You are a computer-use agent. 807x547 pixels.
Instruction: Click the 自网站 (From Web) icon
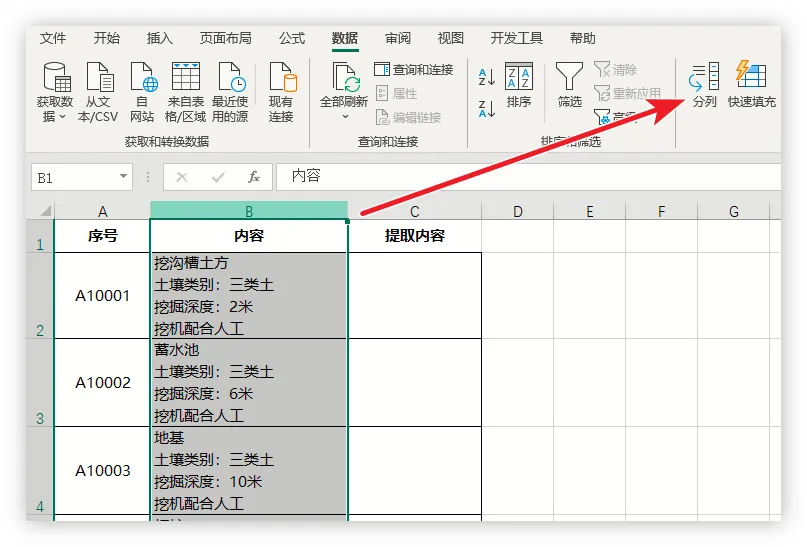[x=143, y=77]
